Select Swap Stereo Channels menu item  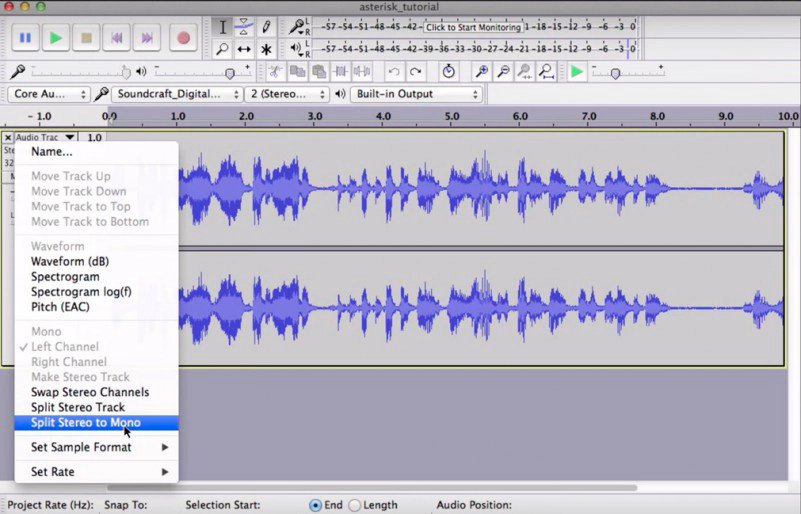click(90, 392)
